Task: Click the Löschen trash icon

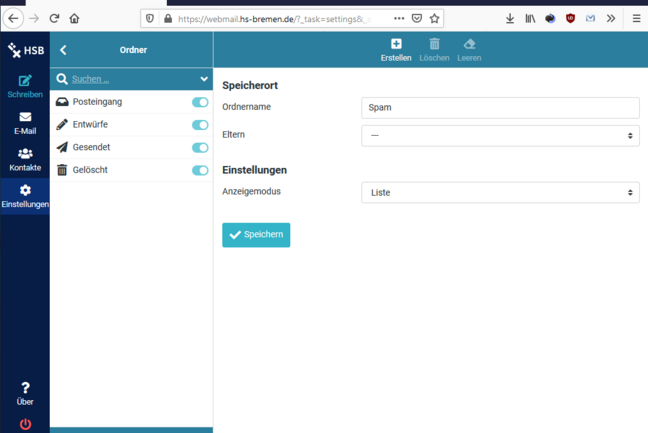Action: click(434, 44)
